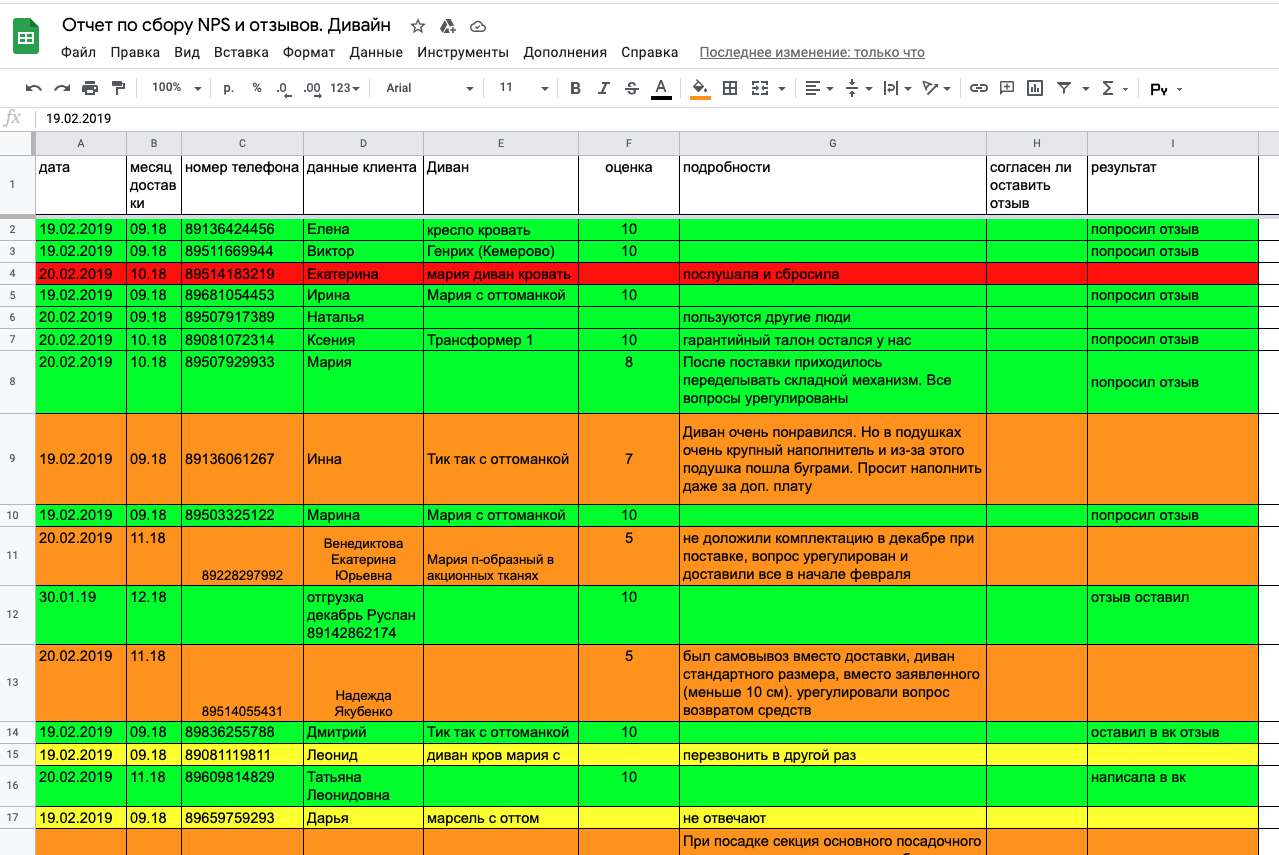Expand the merge cells options arrow
Viewport: 1279px width, 855px height.
781,89
